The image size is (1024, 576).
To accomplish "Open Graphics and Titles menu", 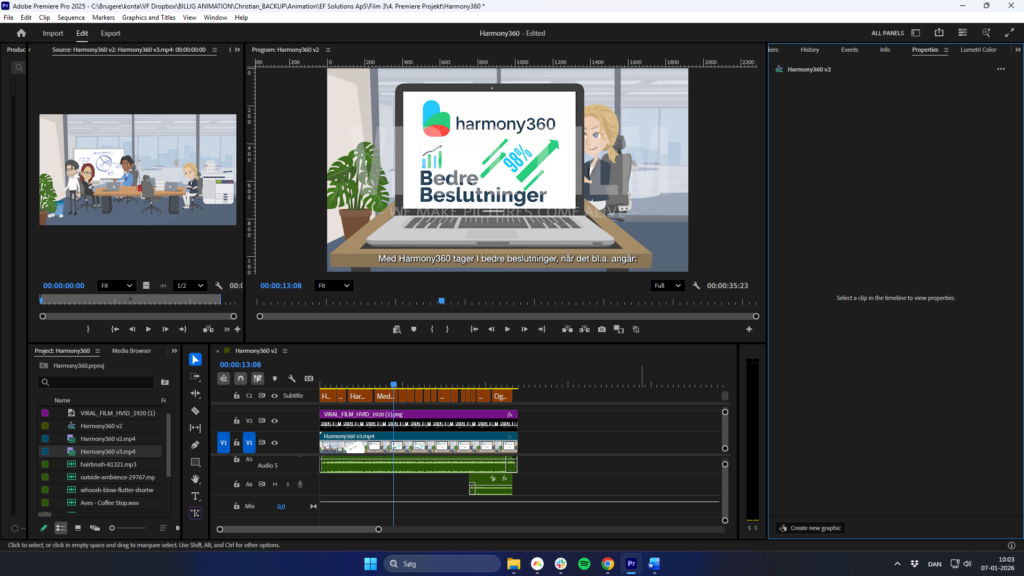I will pos(148,18).
